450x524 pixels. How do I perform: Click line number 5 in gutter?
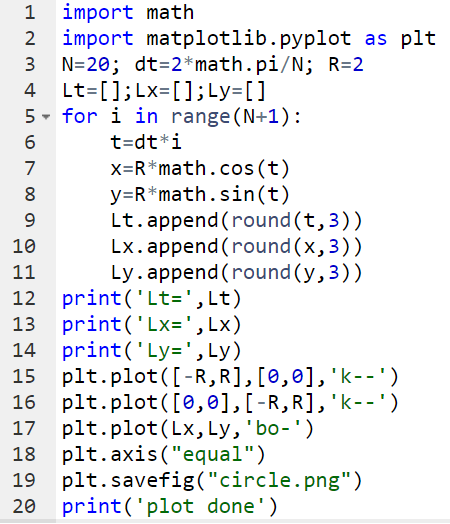pos(30,116)
